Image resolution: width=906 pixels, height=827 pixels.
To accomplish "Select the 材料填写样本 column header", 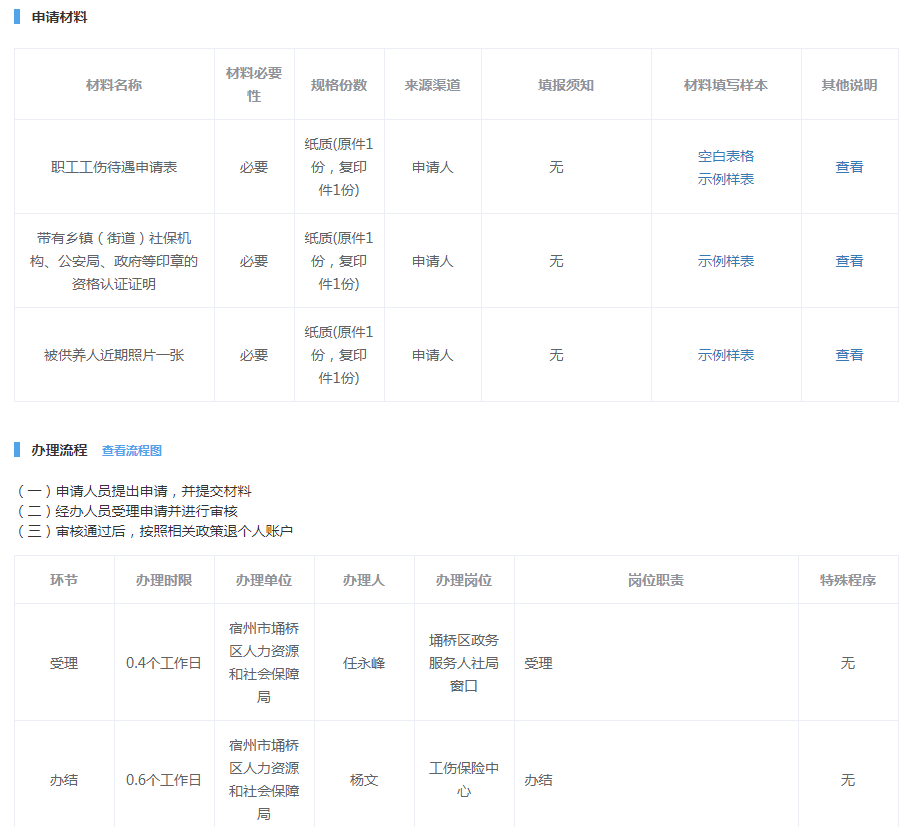I will [725, 85].
